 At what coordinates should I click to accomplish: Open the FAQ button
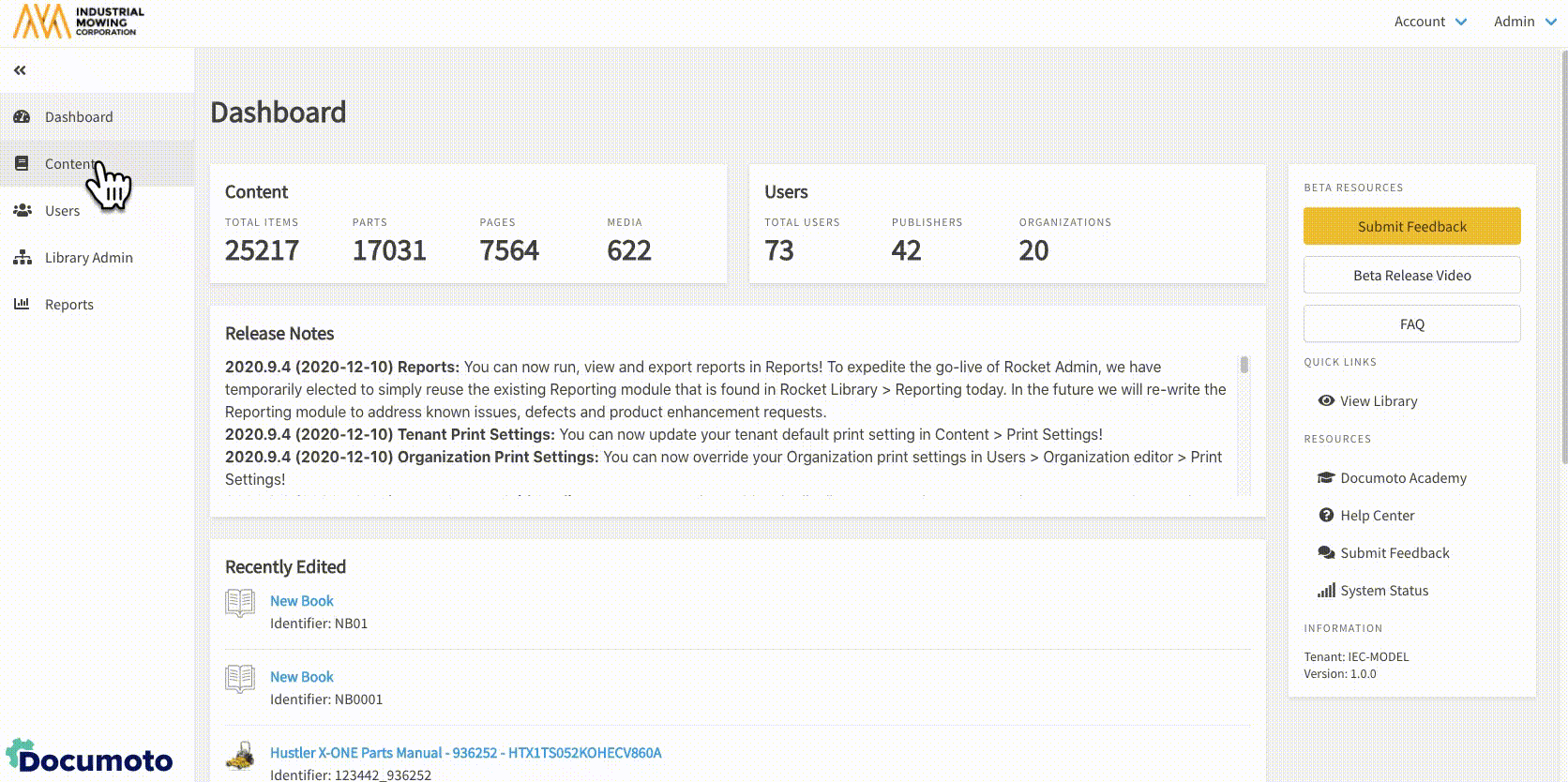click(1411, 323)
